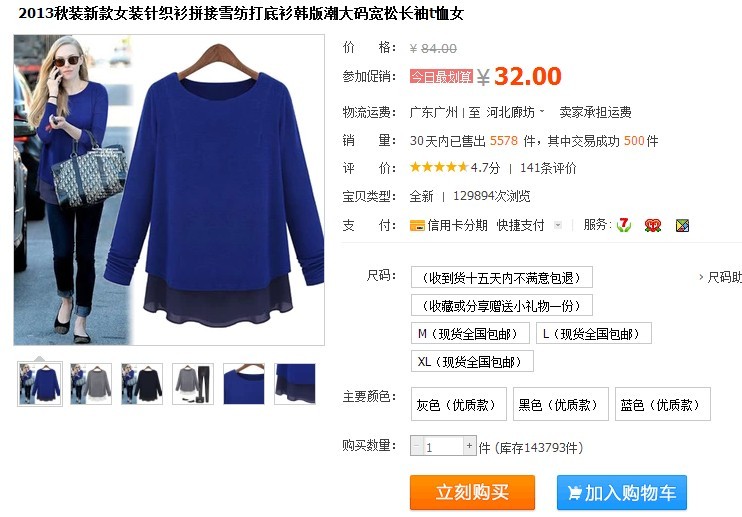Select size L（现货全国包邮）

point(593,333)
